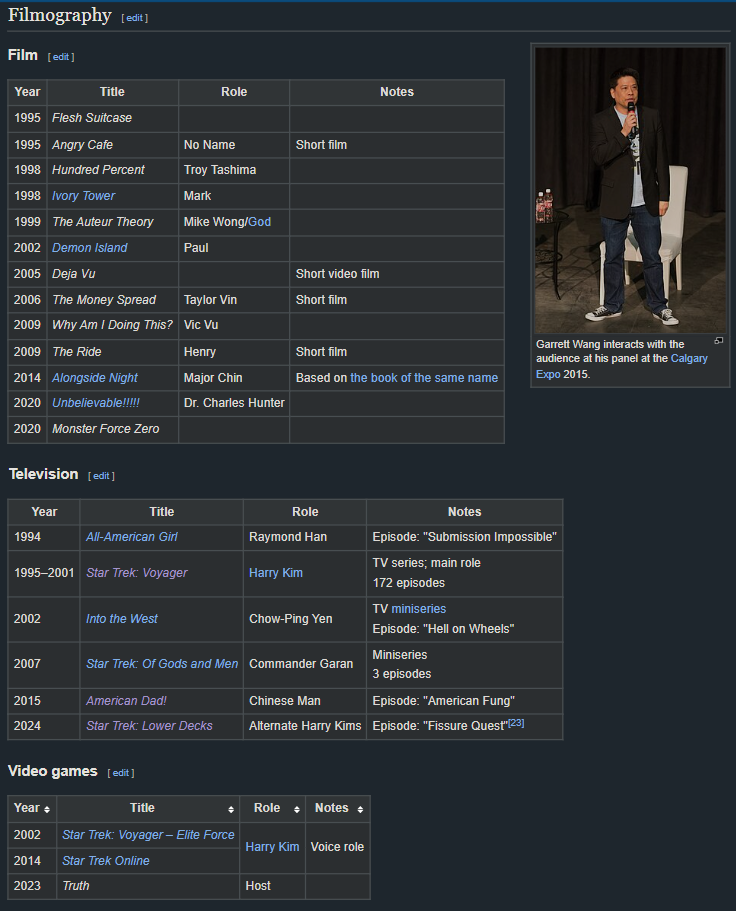The width and height of the screenshot is (736, 911).
Task: Select 'Raymond Han' role cell
Action: (x=305, y=537)
